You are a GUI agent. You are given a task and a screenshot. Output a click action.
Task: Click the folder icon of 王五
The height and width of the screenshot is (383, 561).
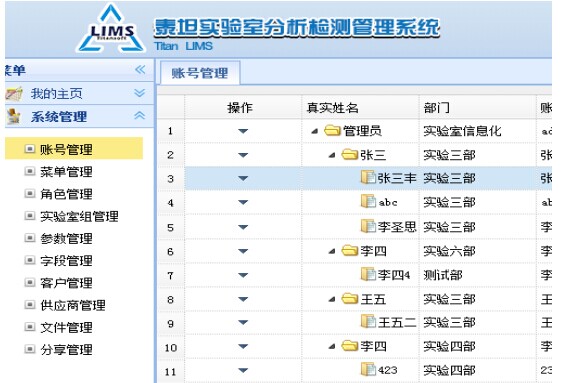click(350, 299)
